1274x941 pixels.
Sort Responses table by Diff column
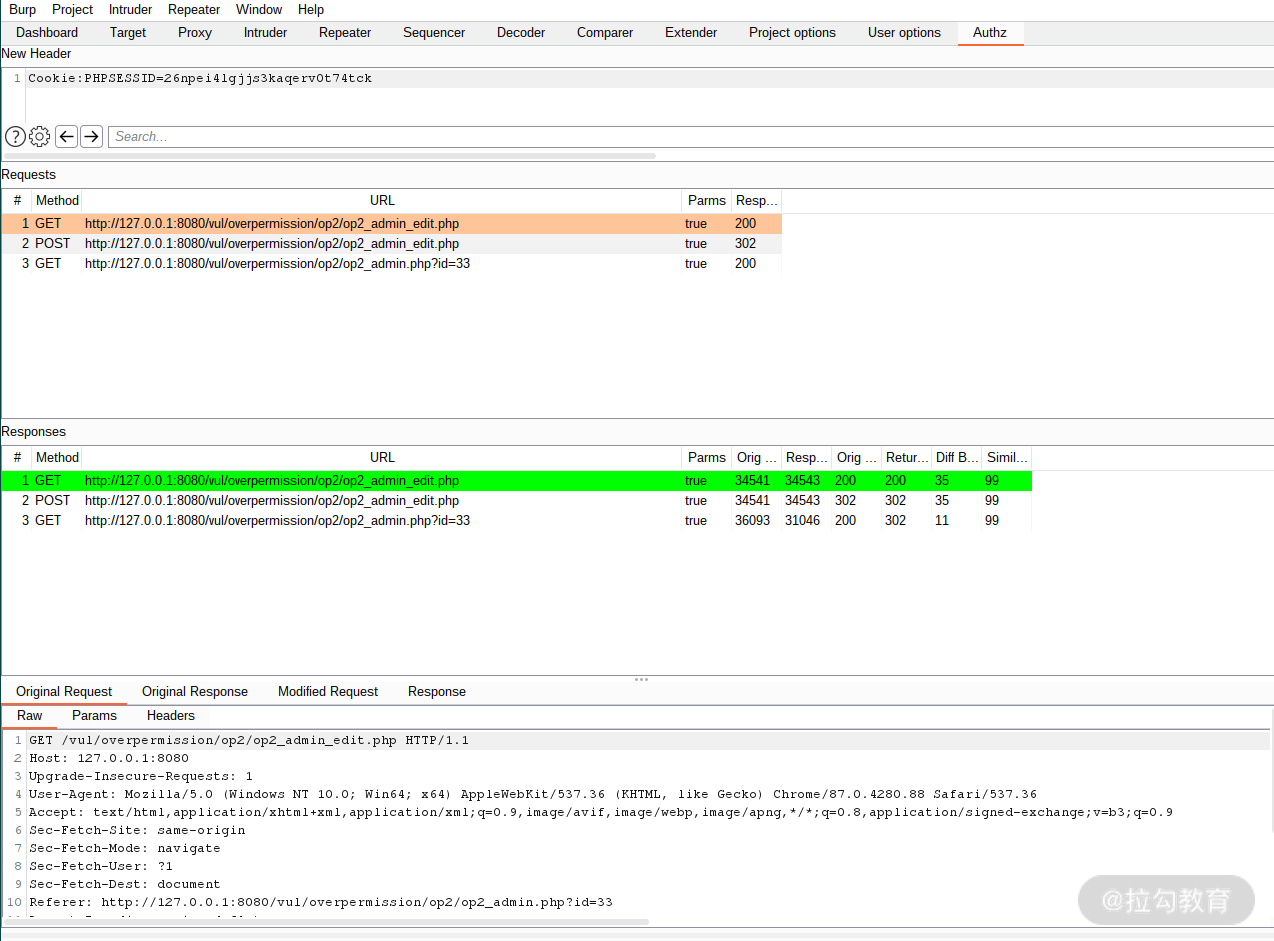(x=956, y=458)
